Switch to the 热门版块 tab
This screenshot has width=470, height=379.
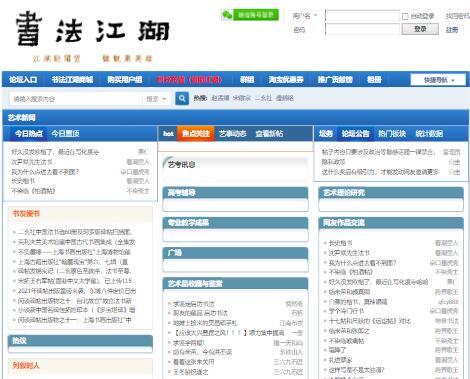[x=392, y=134]
